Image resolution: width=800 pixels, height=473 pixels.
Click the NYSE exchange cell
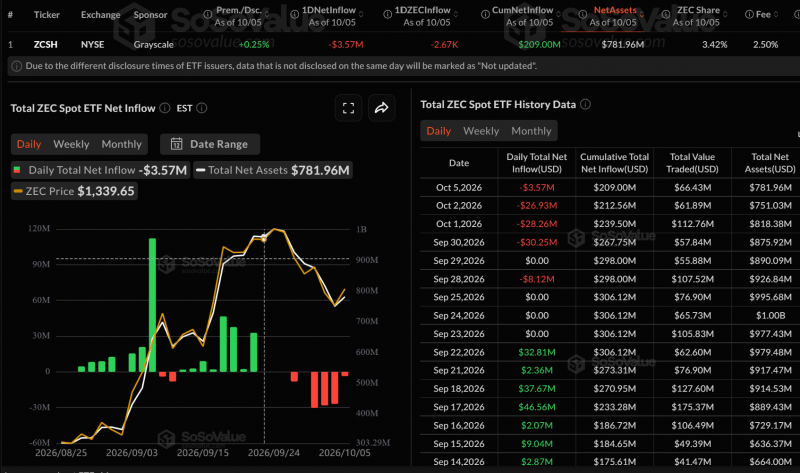(92, 44)
